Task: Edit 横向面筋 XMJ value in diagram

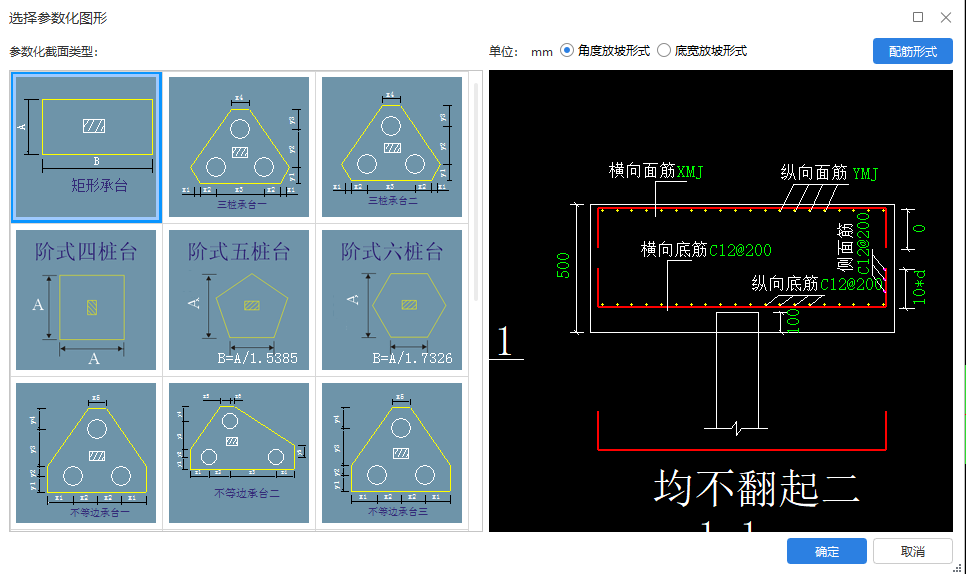Action: click(690, 172)
